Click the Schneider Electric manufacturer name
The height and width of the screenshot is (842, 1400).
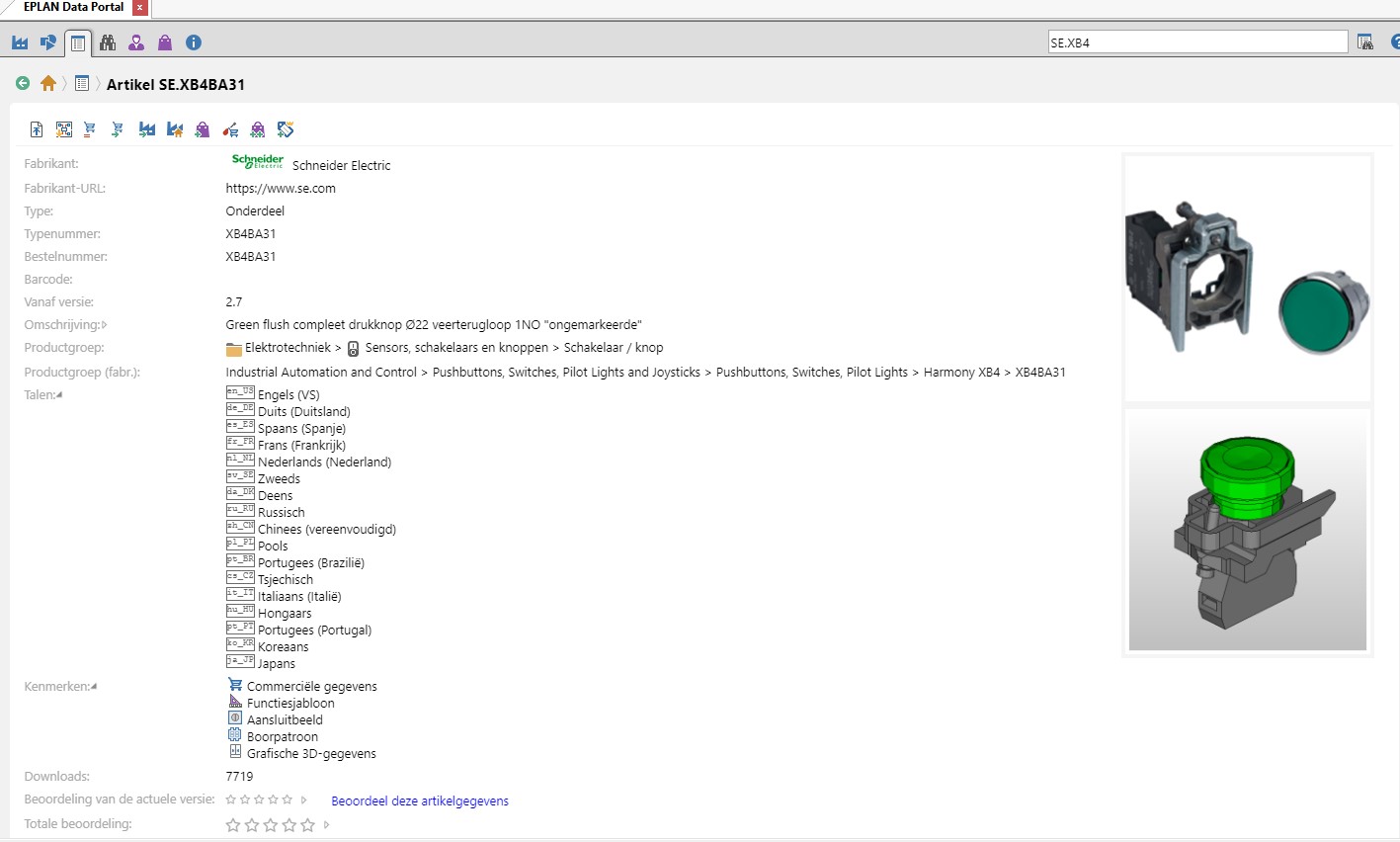pyautogui.click(x=342, y=165)
